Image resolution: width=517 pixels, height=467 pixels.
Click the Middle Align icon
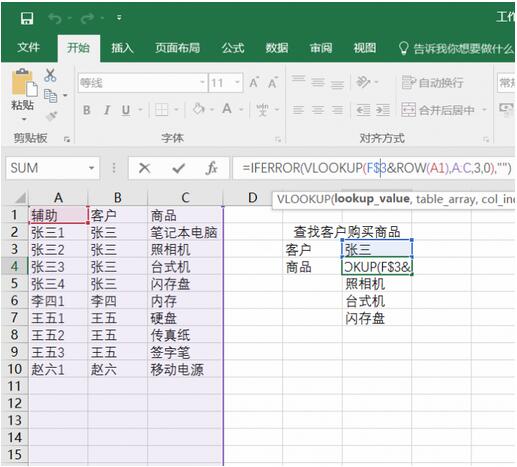[318, 82]
